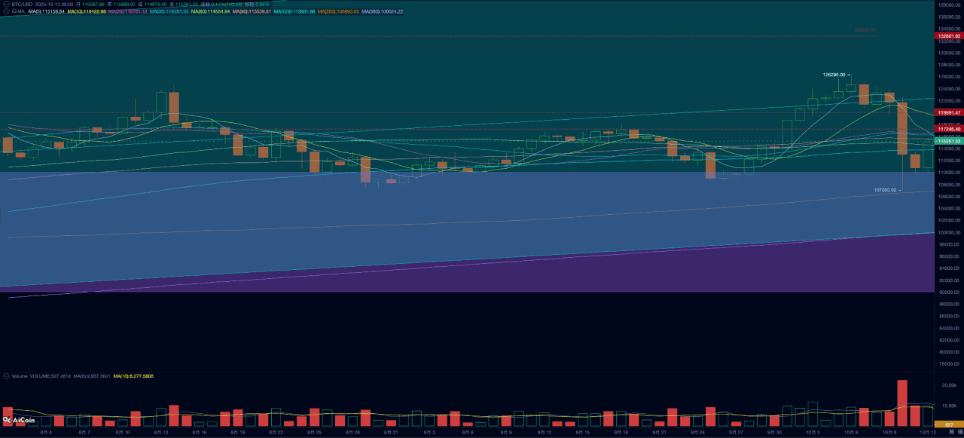Select the 107000.00 low price marker
The width and height of the screenshot is (964, 438).
pos(887,191)
